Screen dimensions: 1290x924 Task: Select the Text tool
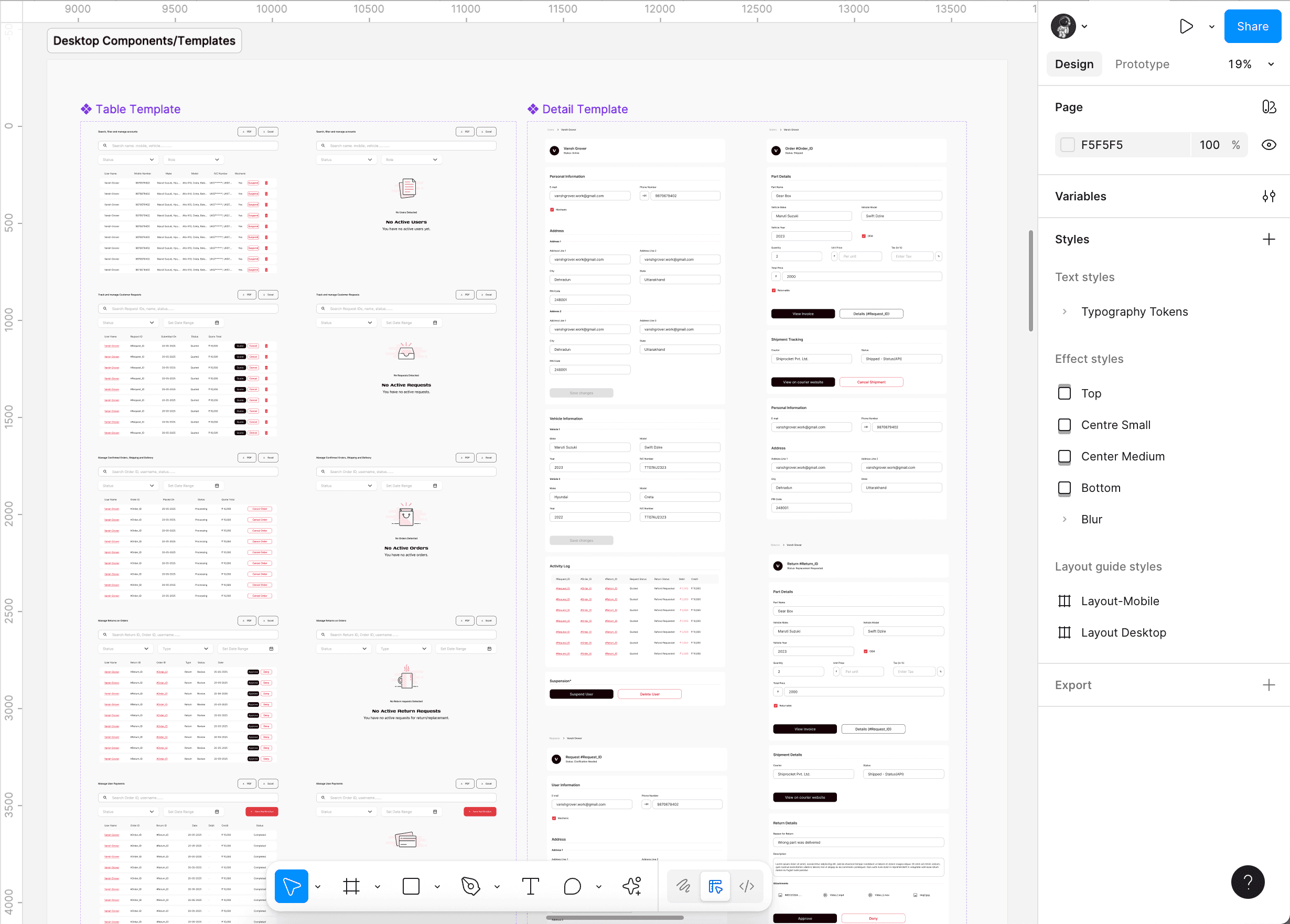[x=530, y=886]
